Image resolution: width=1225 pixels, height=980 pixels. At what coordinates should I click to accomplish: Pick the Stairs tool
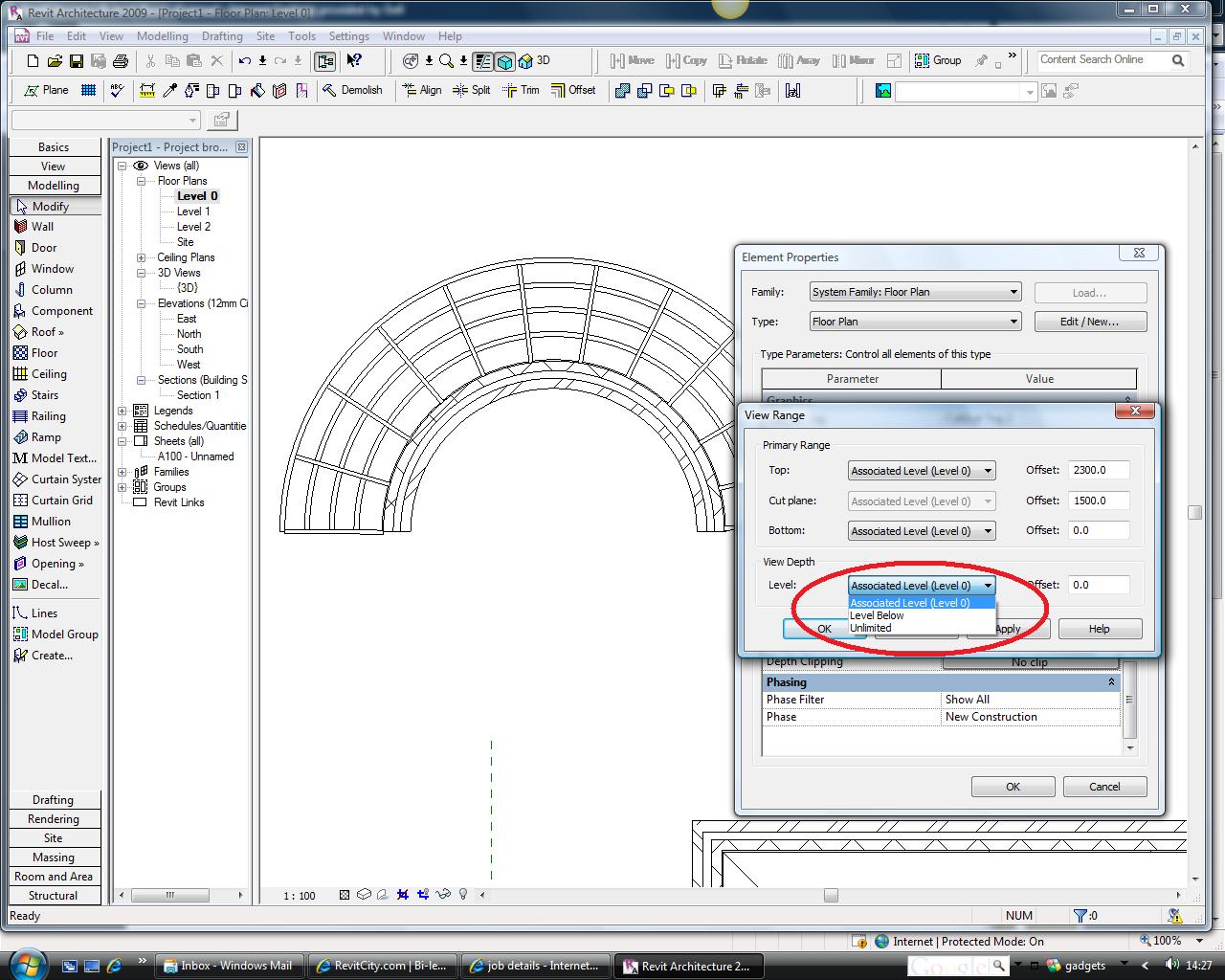pyautogui.click(x=44, y=395)
